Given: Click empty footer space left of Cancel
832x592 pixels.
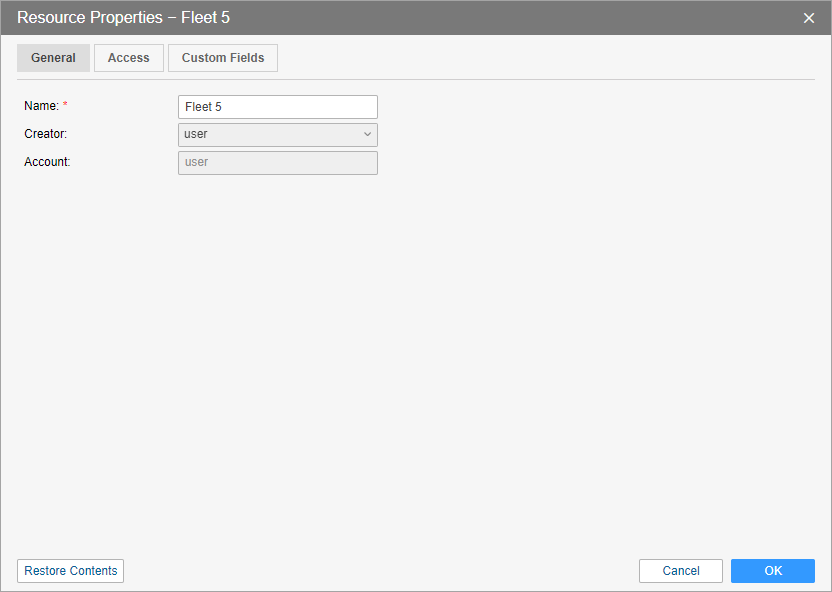Looking at the screenshot, I should click(x=380, y=571).
